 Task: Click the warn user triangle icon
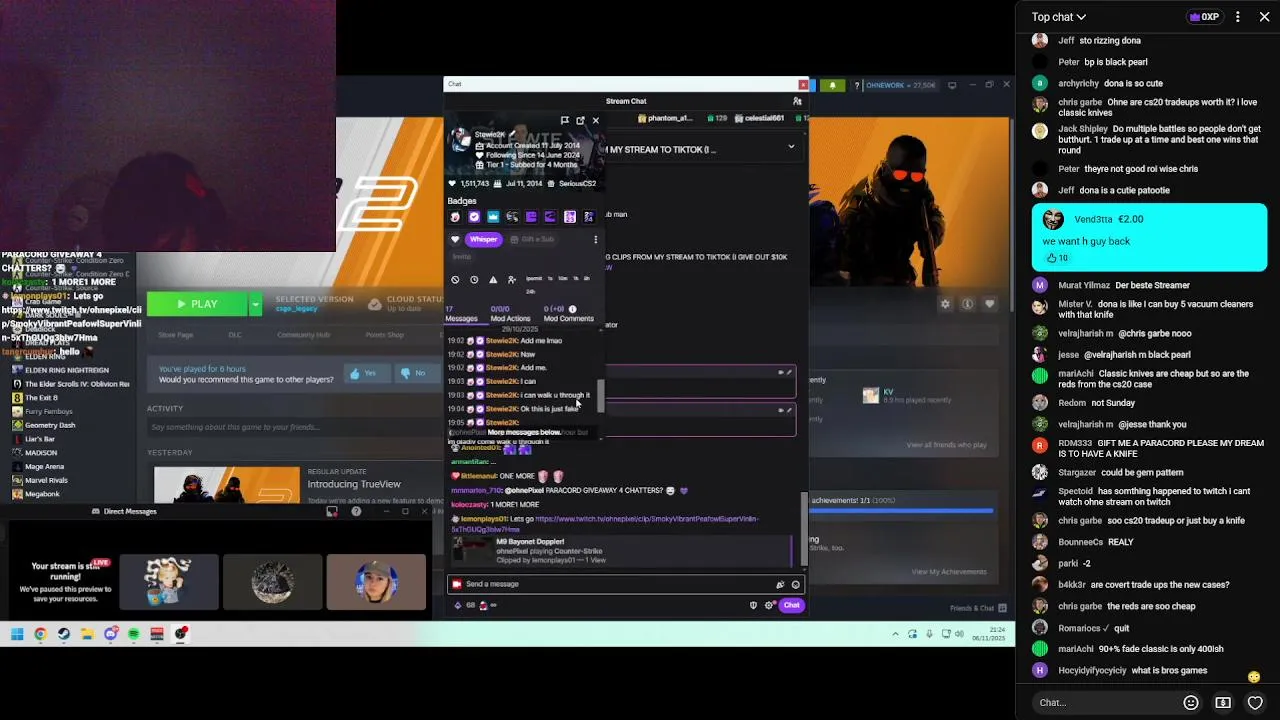point(493,280)
